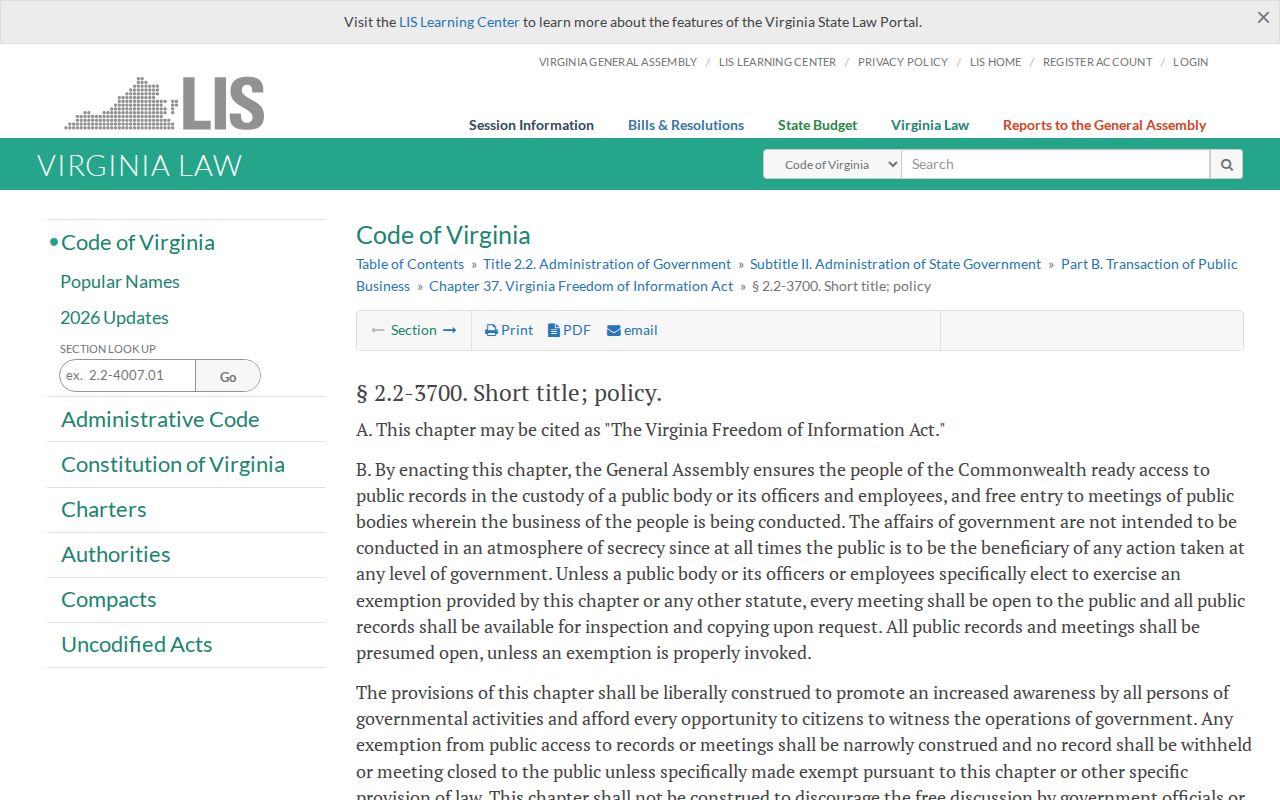Click the LIS Virginia logo
The width and height of the screenshot is (1280, 800).
164,103
